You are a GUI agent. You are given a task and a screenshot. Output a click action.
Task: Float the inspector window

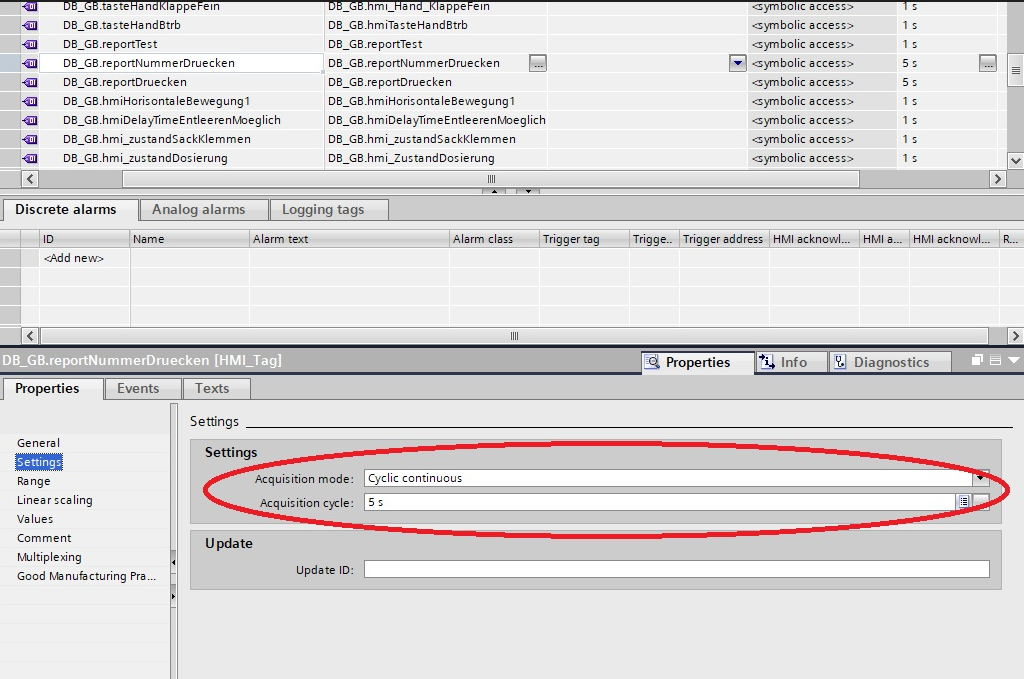(x=978, y=360)
